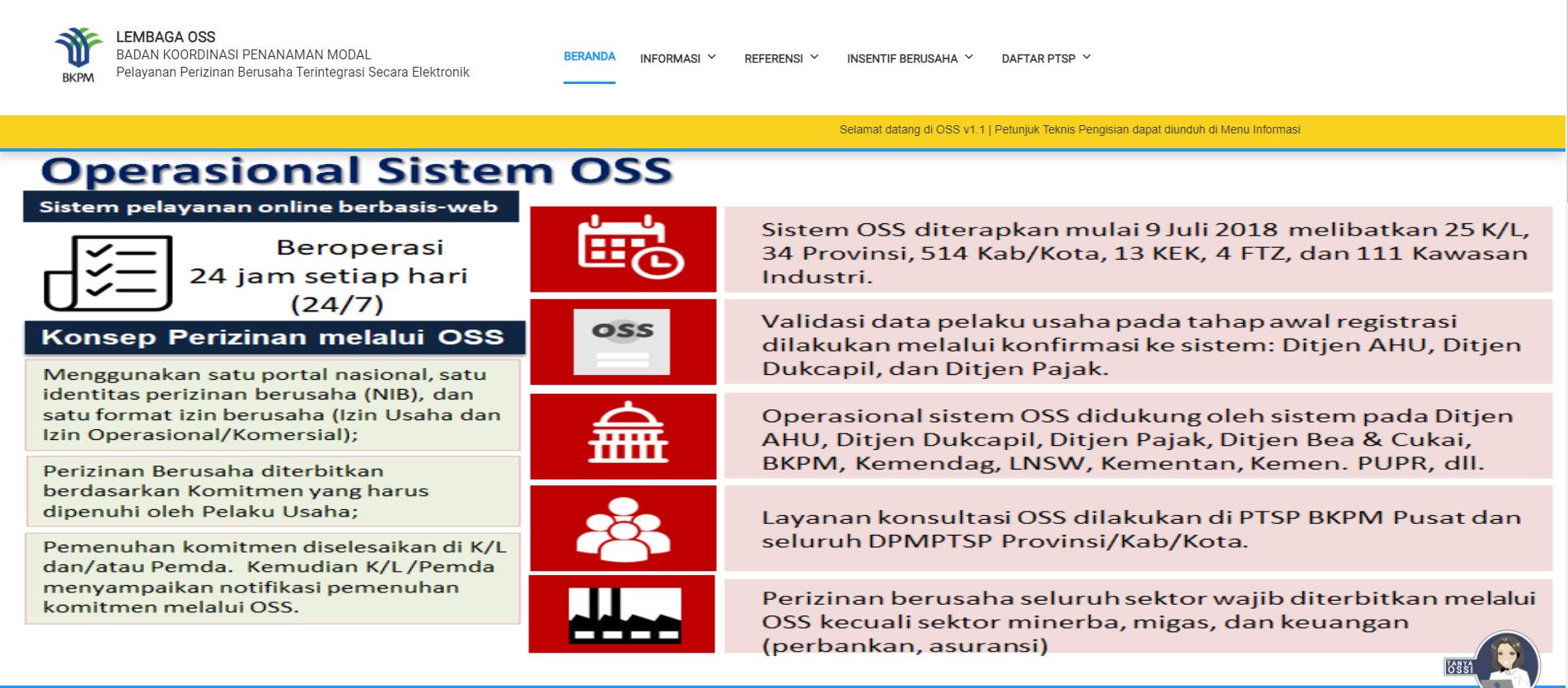
Task: Click the BKPM logo in header
Action: [78, 54]
